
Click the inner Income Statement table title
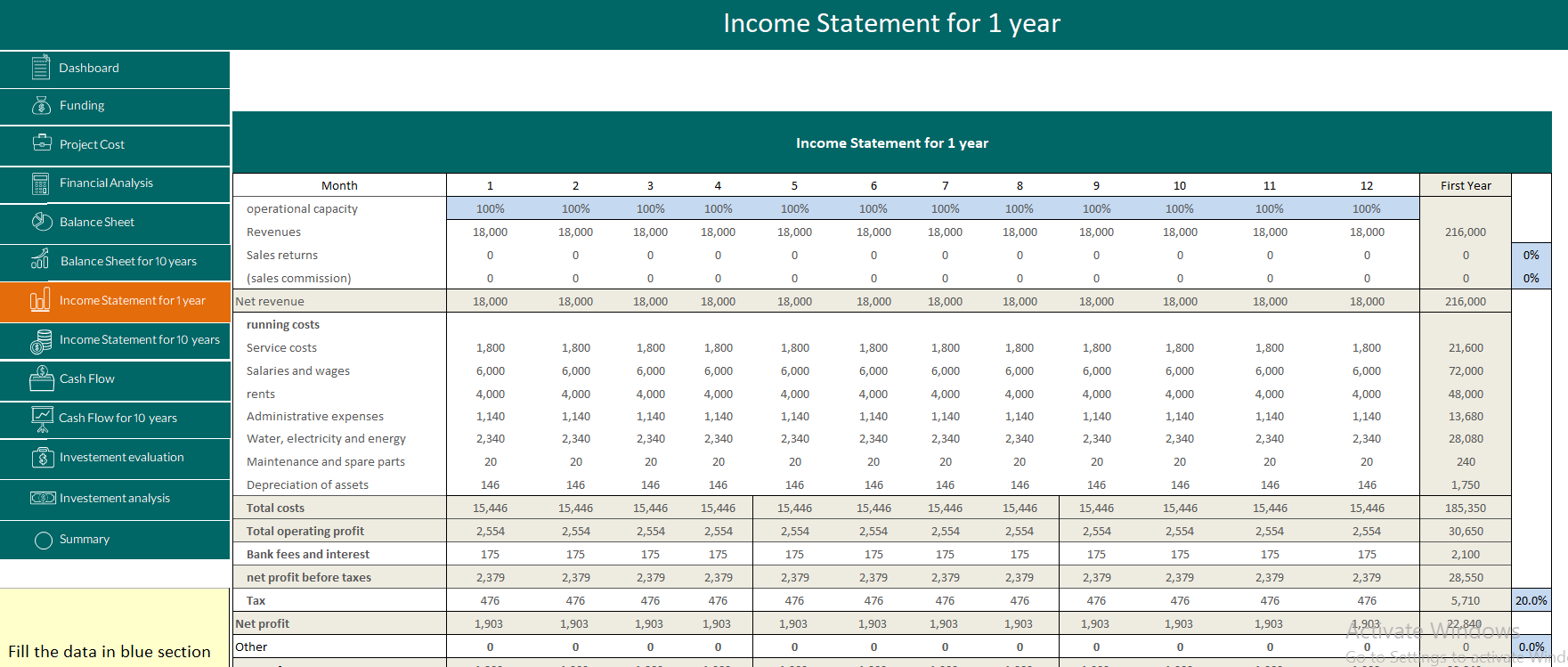[x=892, y=142]
